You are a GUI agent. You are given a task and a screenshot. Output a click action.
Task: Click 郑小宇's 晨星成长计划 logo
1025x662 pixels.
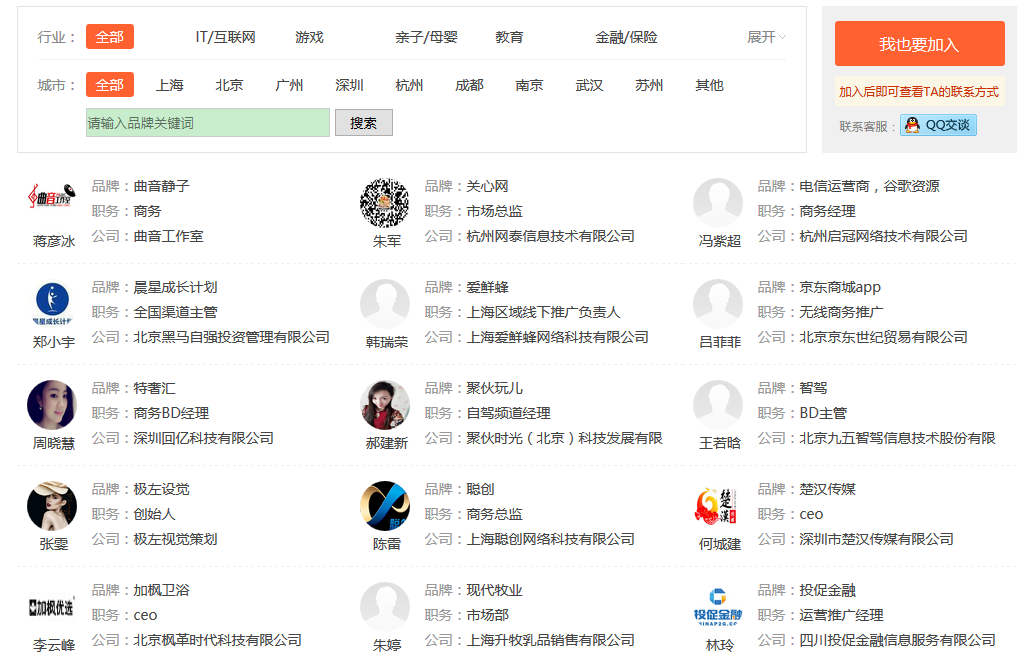tap(52, 304)
